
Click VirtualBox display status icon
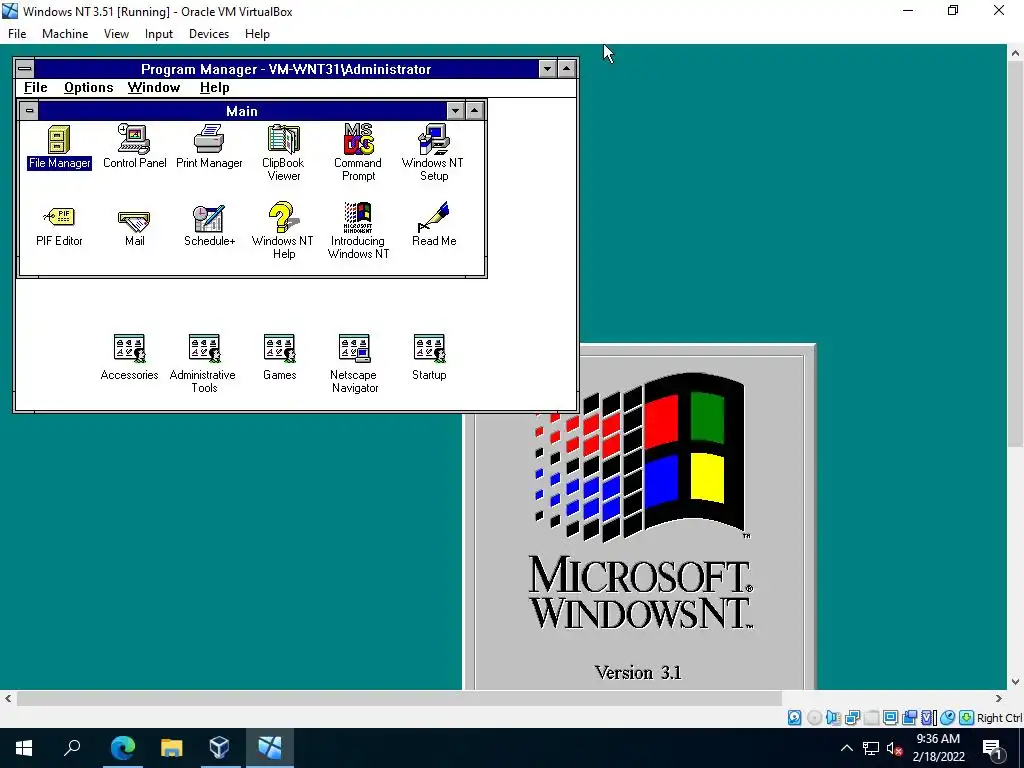coord(890,718)
